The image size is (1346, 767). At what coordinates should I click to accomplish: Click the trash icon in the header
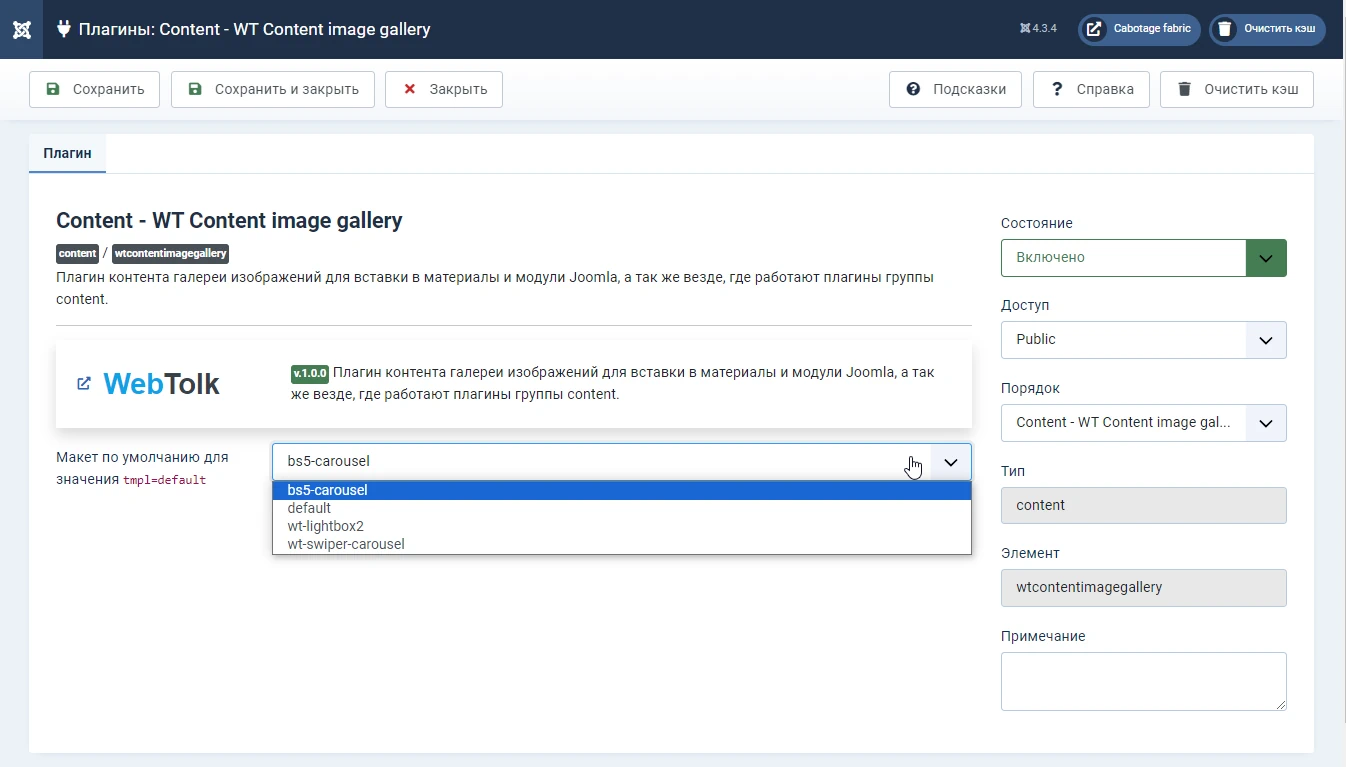1225,29
